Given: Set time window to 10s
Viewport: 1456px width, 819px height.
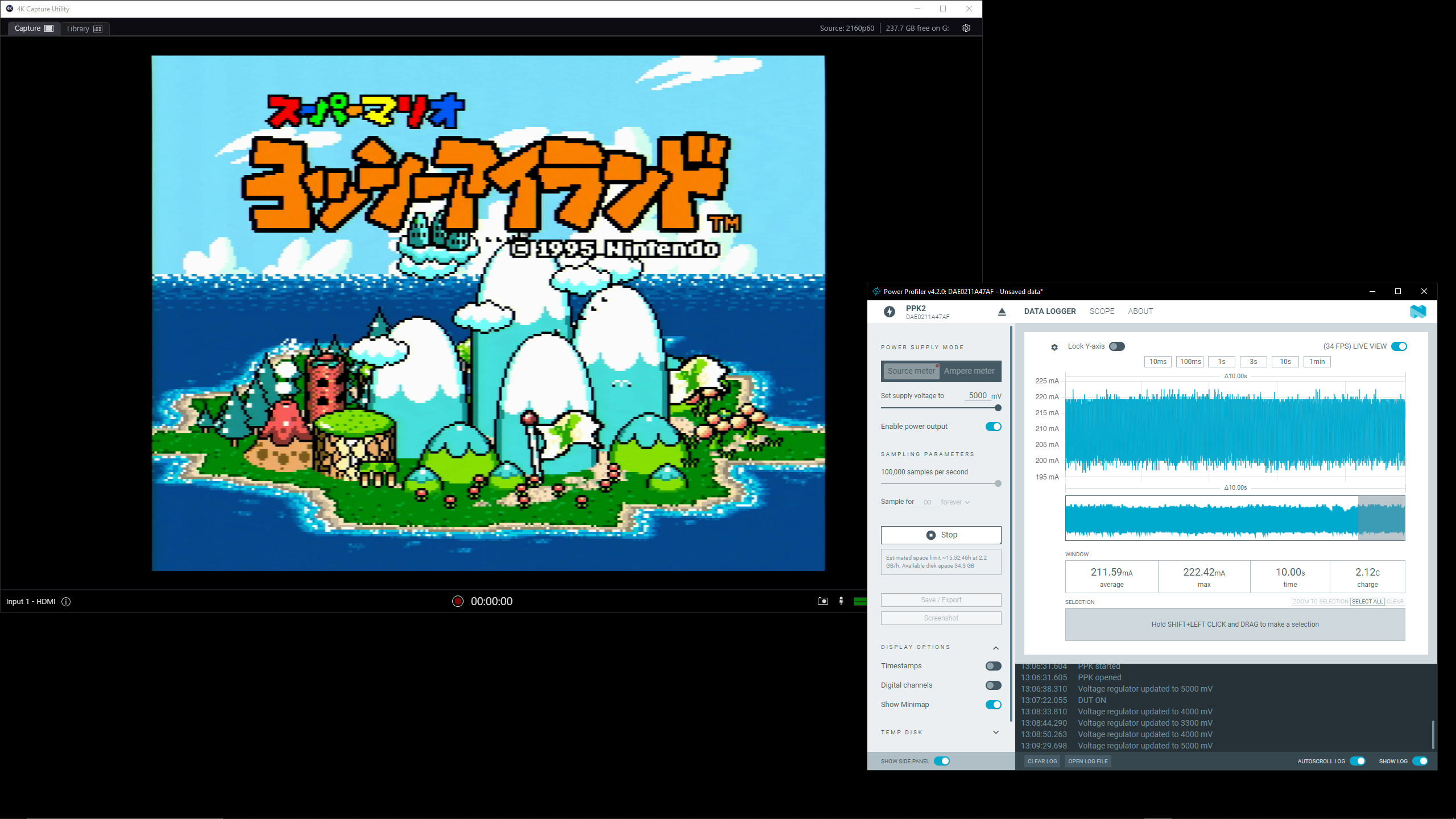Looking at the screenshot, I should point(1285,362).
